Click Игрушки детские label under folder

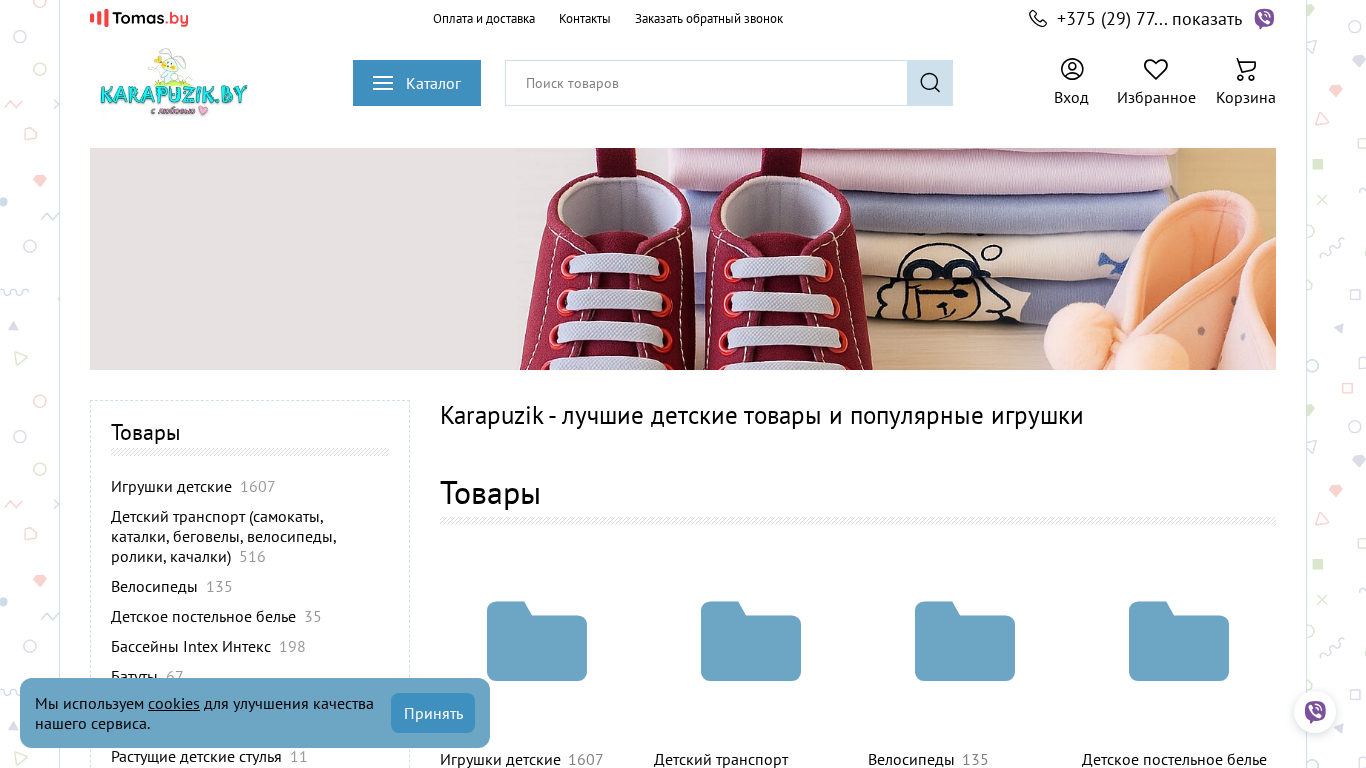point(500,759)
